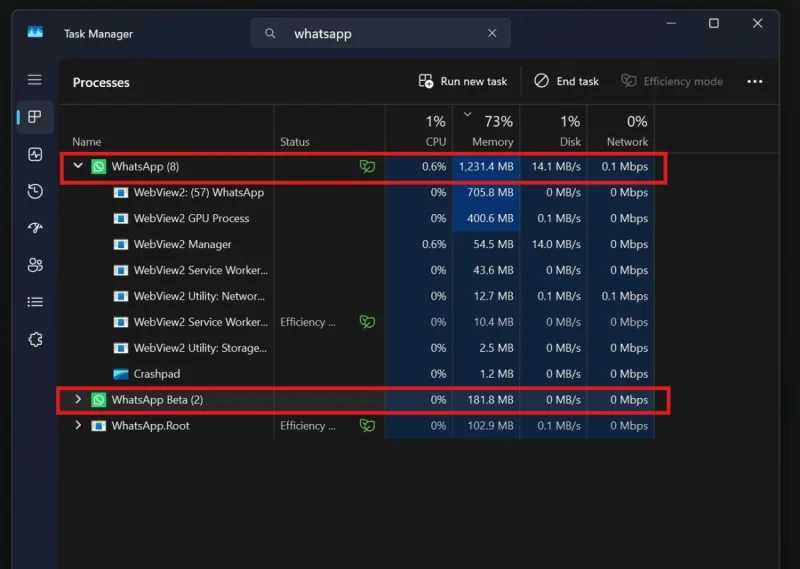Select the Crashpad process row
Screen dimensions: 800x569
pyautogui.click(x=158, y=374)
